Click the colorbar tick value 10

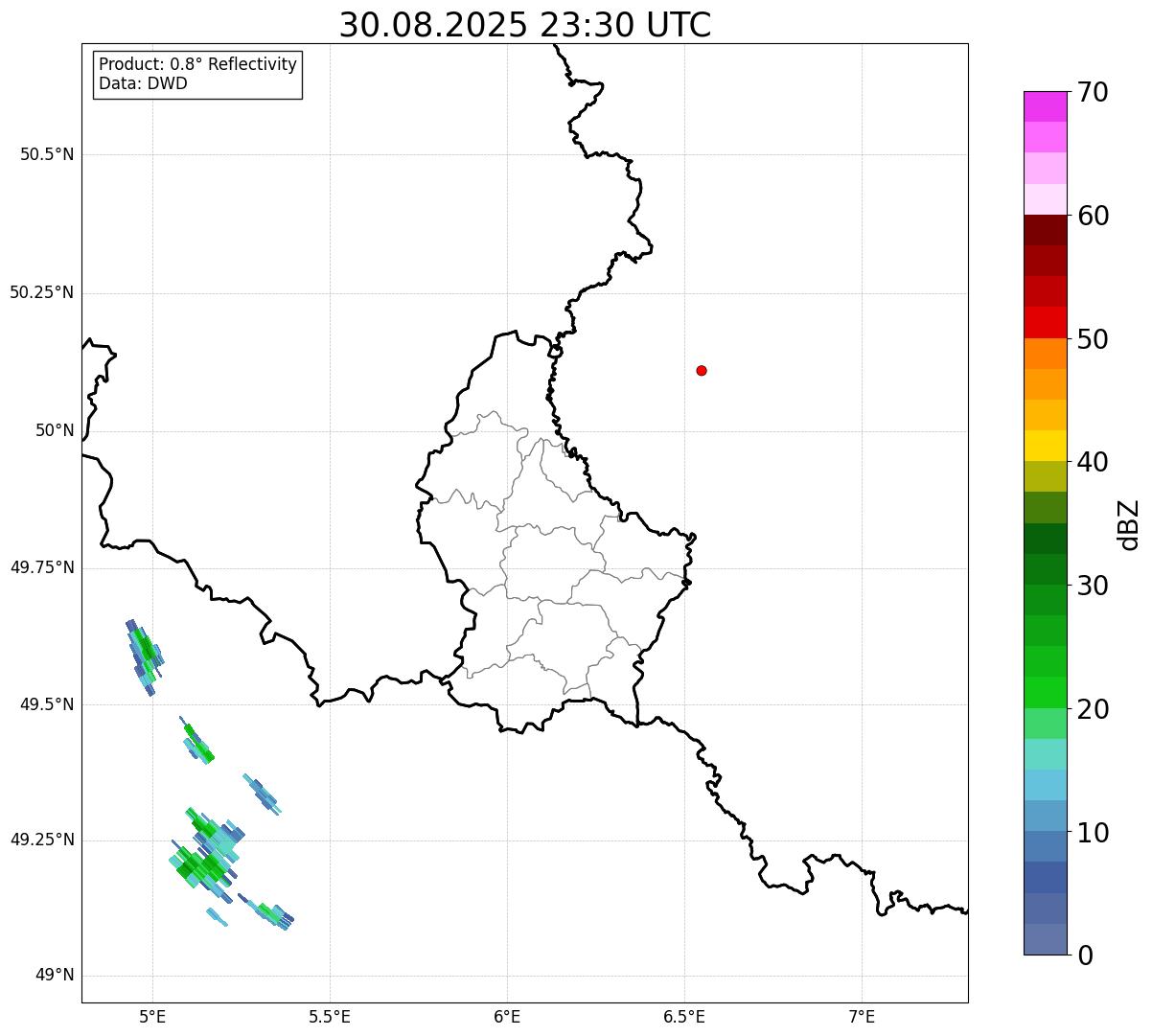pos(1093,833)
